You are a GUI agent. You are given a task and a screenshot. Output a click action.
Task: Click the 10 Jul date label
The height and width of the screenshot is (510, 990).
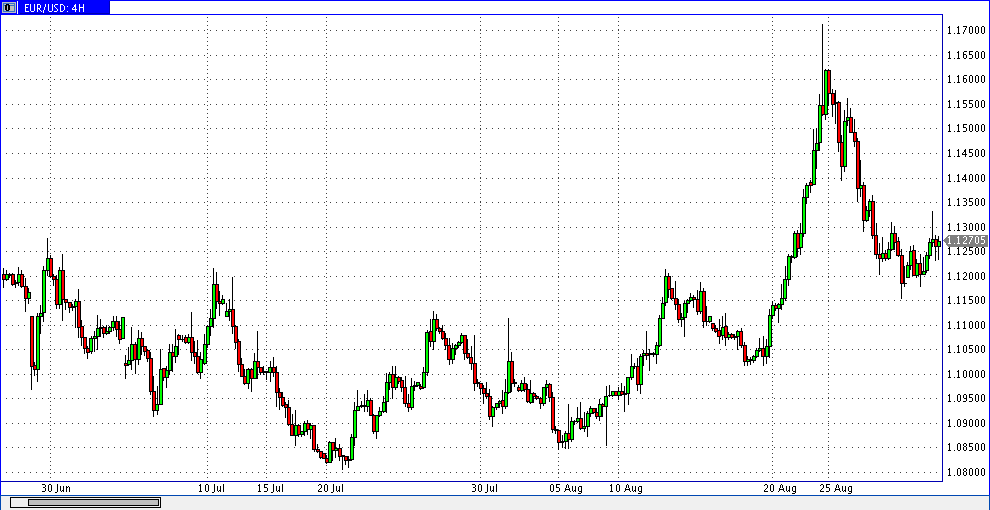click(x=212, y=489)
